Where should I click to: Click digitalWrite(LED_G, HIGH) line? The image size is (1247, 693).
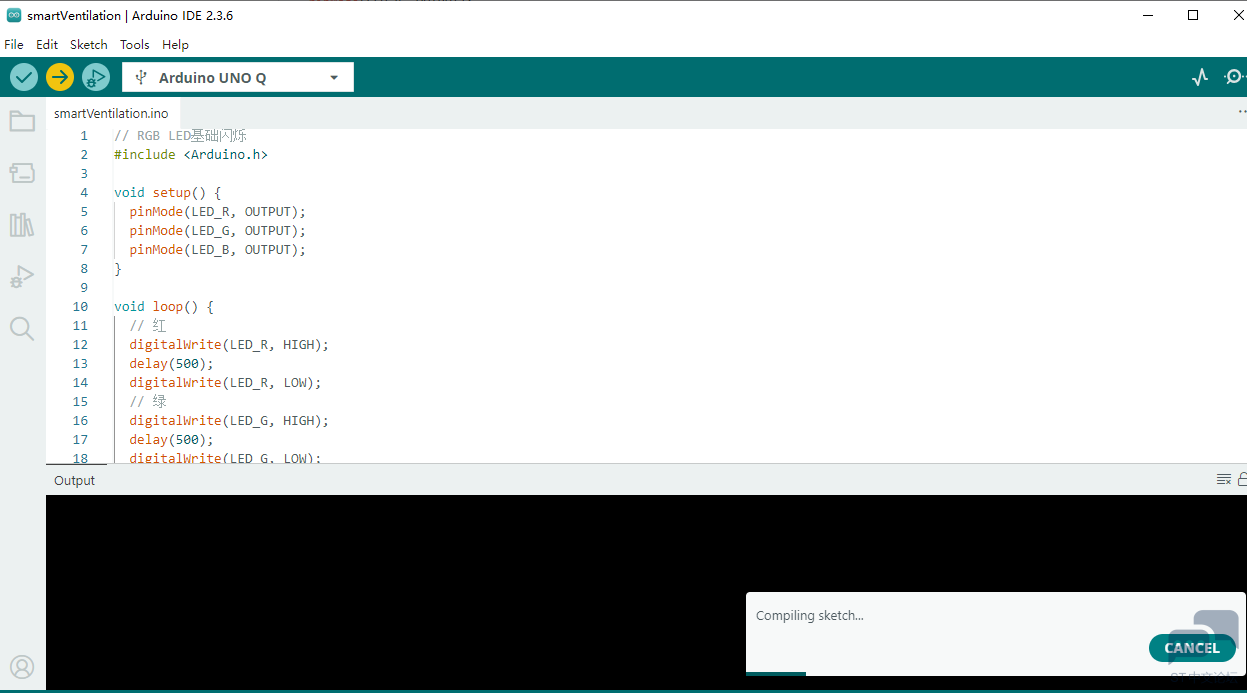click(229, 421)
